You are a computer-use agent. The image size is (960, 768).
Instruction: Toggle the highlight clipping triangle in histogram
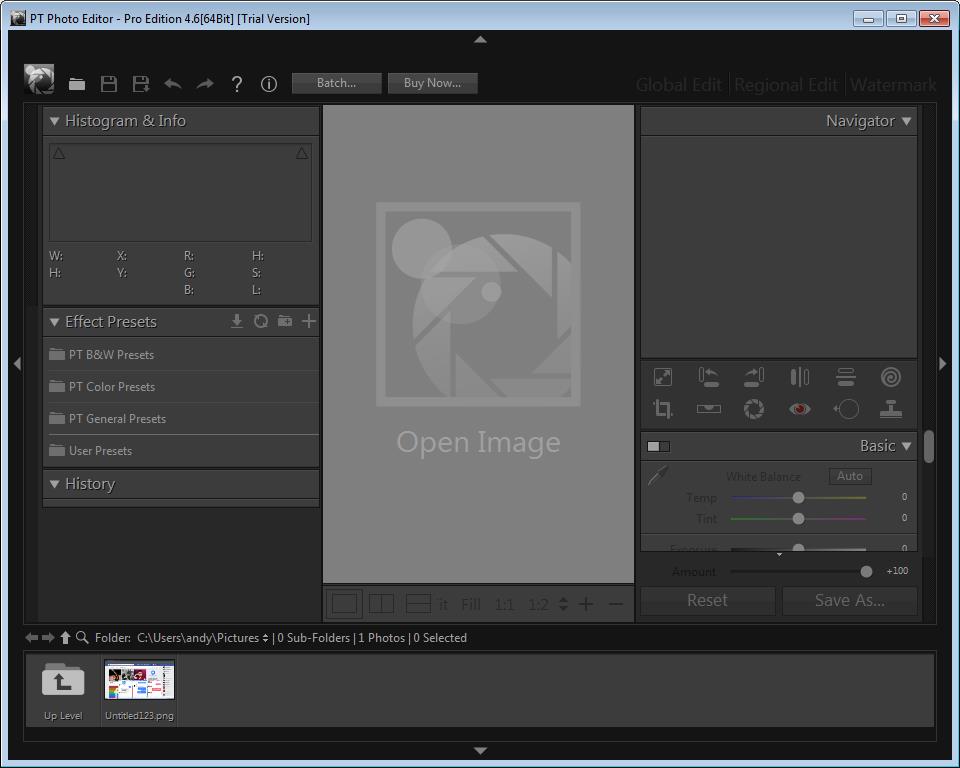click(302, 153)
